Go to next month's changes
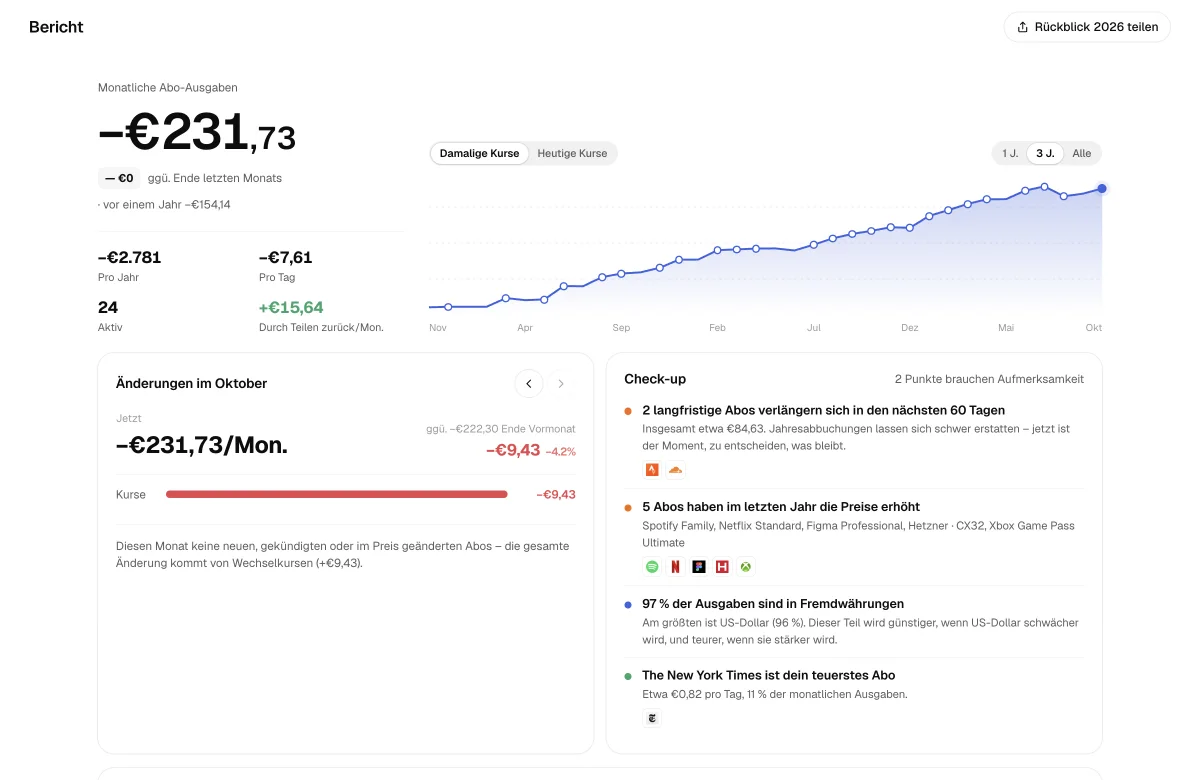The image size is (1200, 780). point(561,383)
